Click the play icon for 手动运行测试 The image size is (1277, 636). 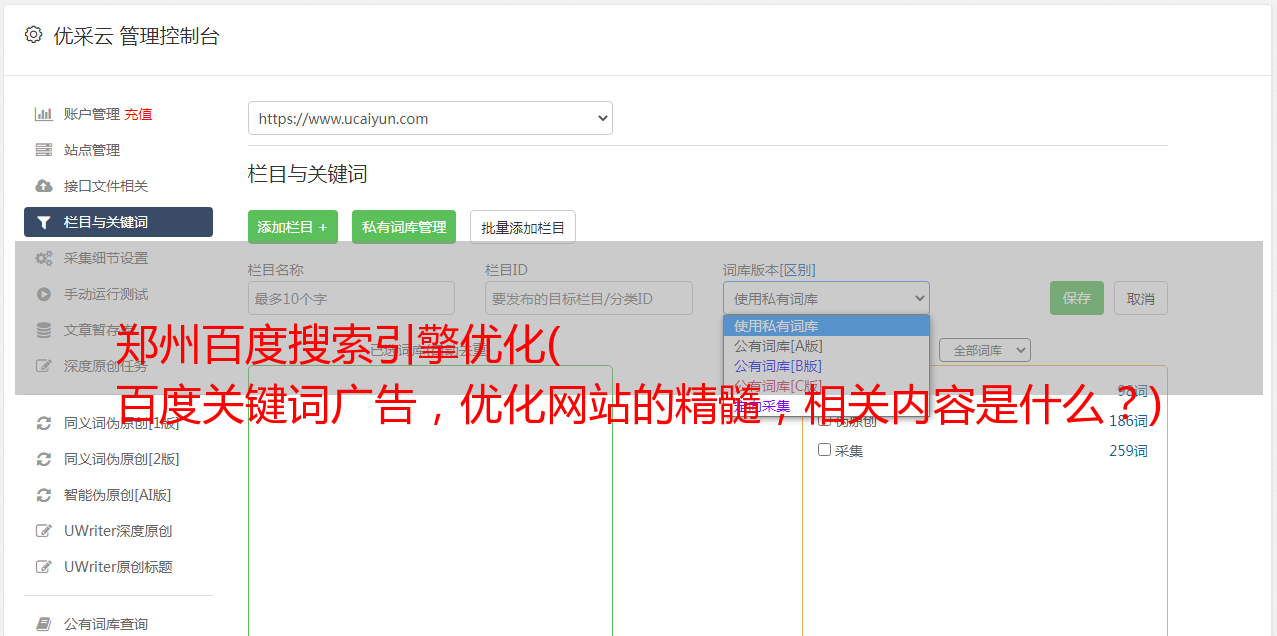click(44, 294)
